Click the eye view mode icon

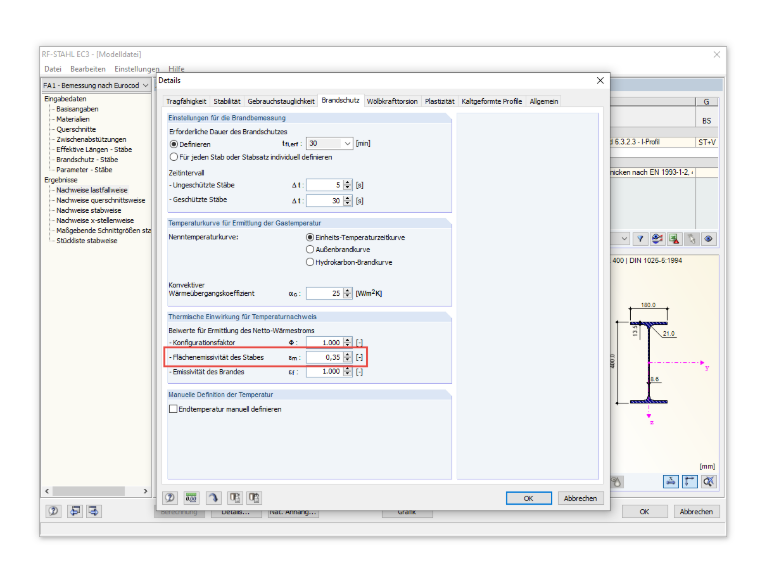(709, 238)
